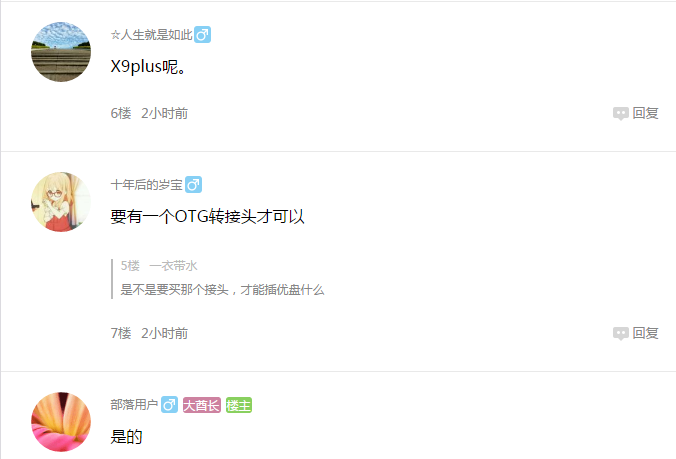Click the comment text X9plus呢。
676x459 pixels.
[148, 67]
